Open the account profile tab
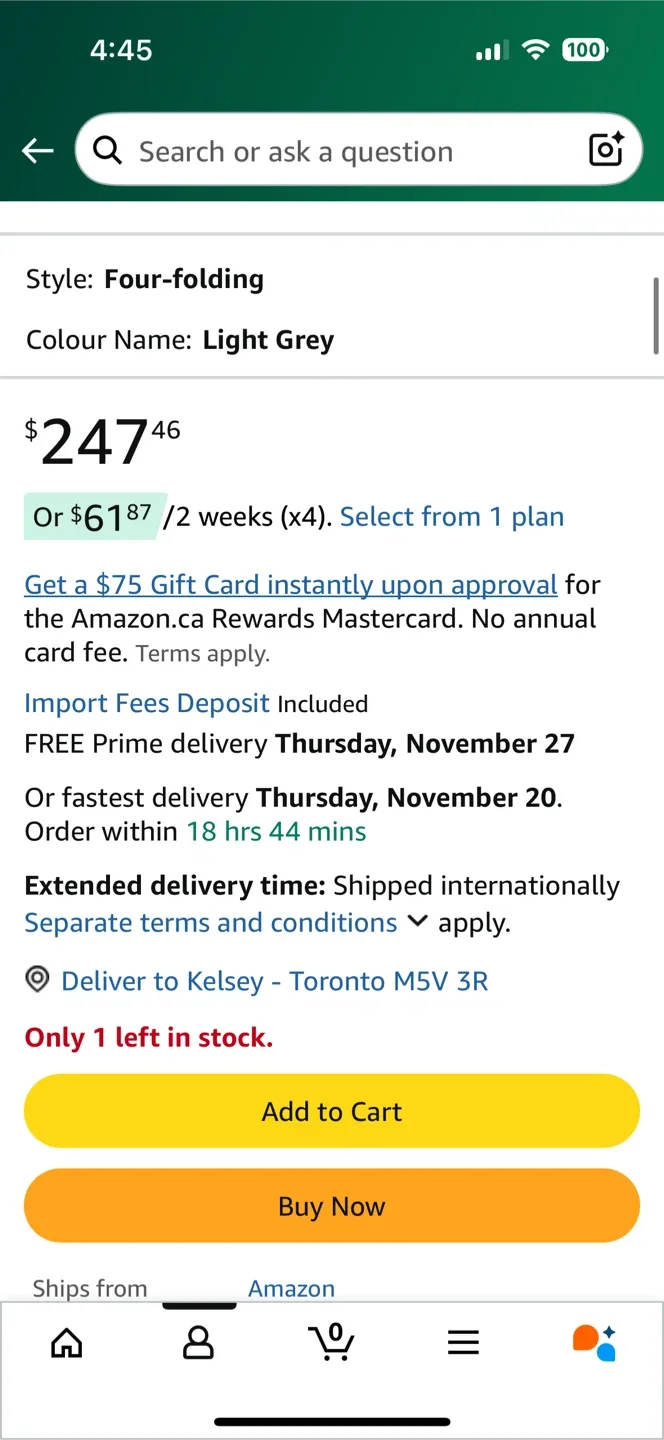 point(198,1342)
